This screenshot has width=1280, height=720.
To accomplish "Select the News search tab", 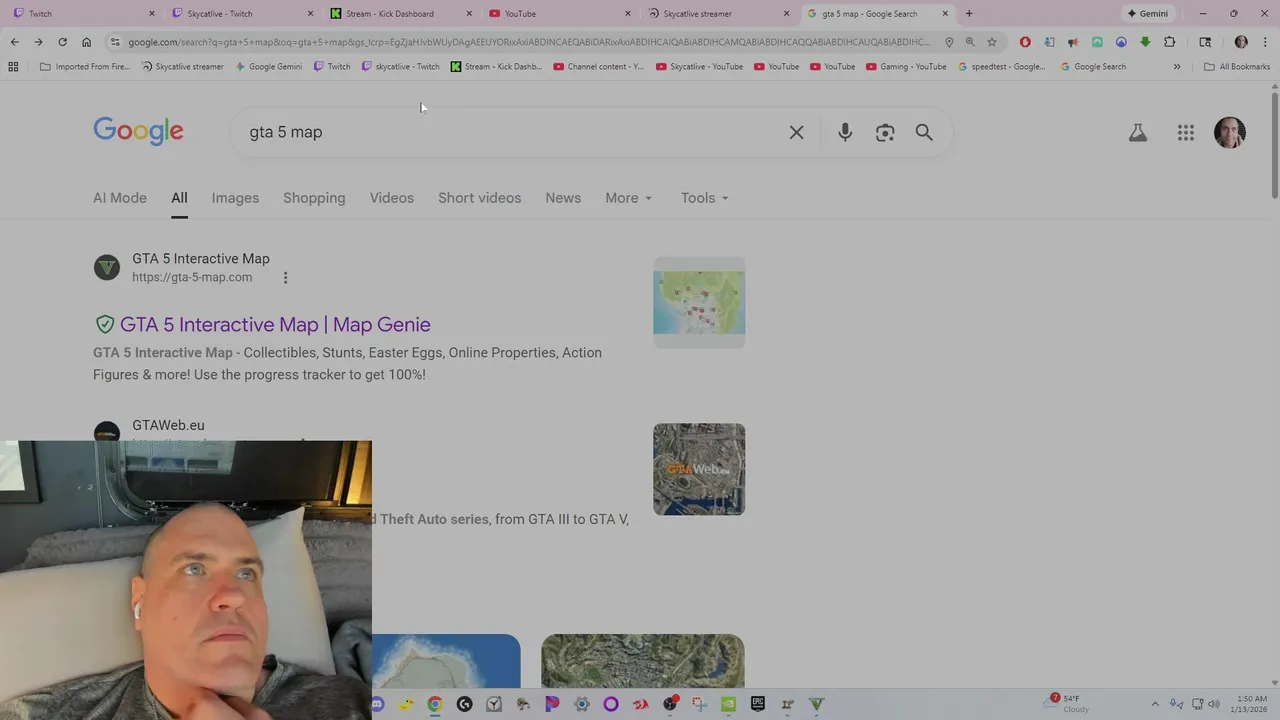I will point(563,198).
